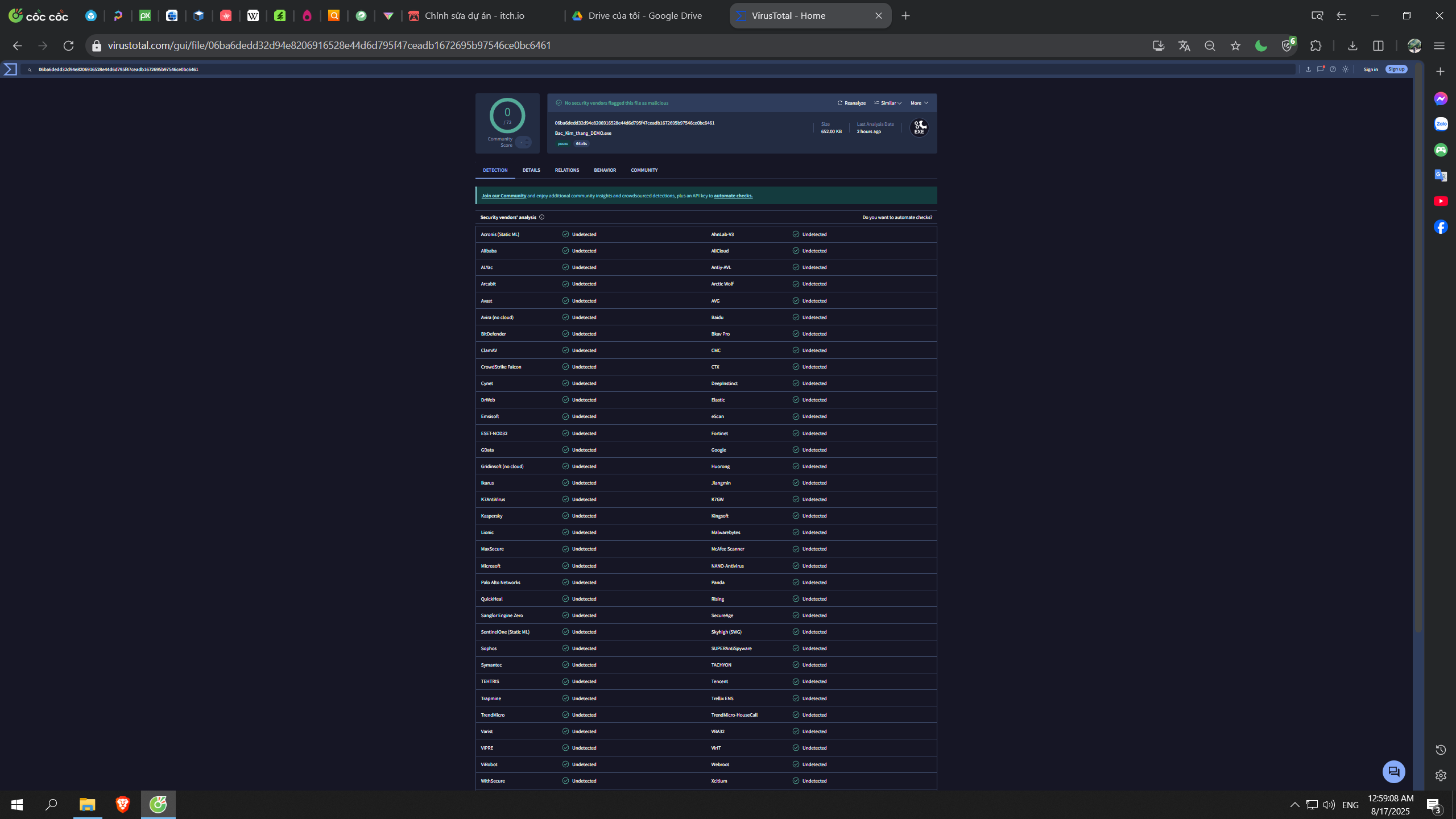The width and height of the screenshot is (1456, 819).
Task: Bookmark this page with star icon
Action: pos(1235,45)
